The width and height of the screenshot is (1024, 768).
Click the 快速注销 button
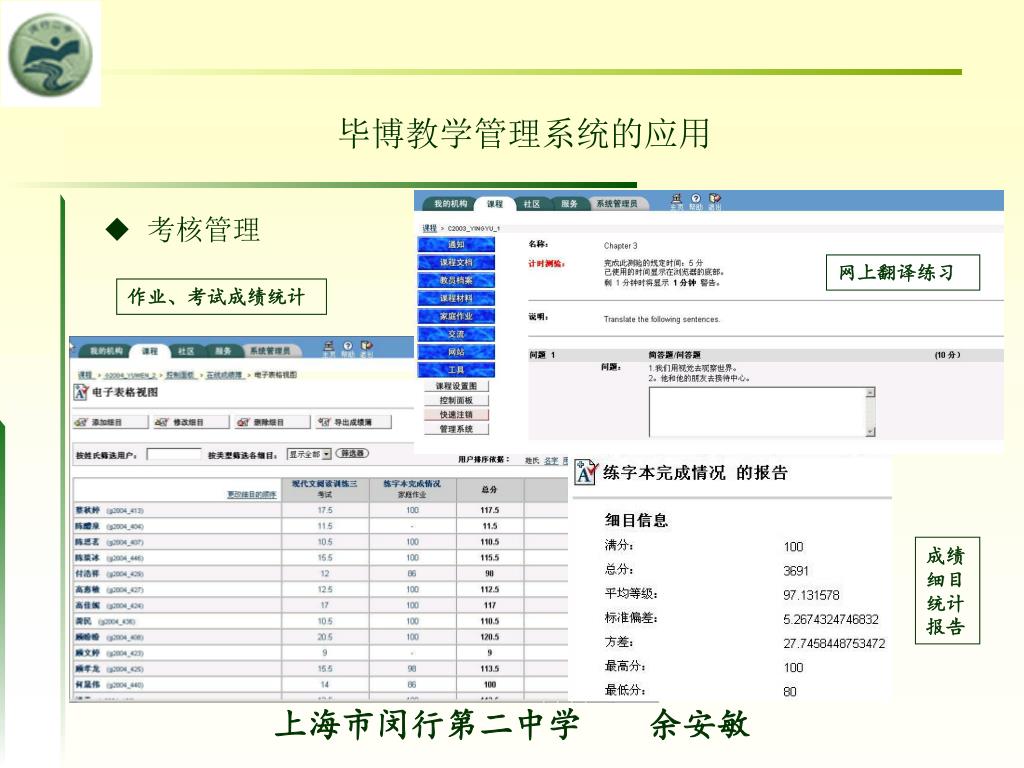tap(456, 415)
